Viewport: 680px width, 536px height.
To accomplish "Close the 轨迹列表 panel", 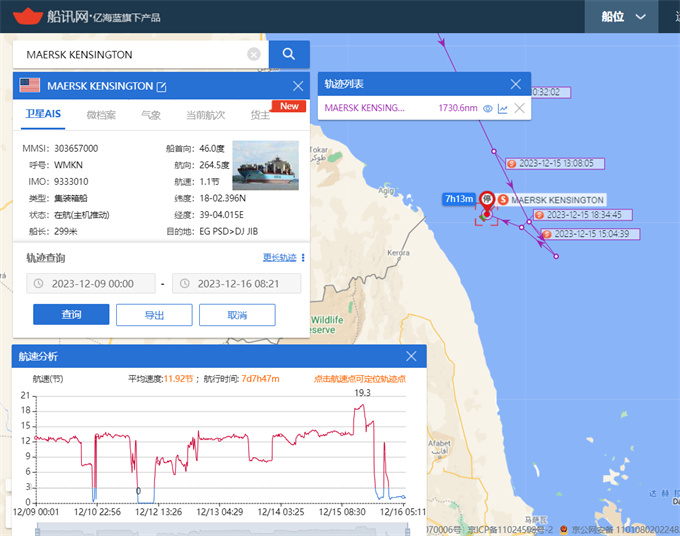I will (516, 85).
